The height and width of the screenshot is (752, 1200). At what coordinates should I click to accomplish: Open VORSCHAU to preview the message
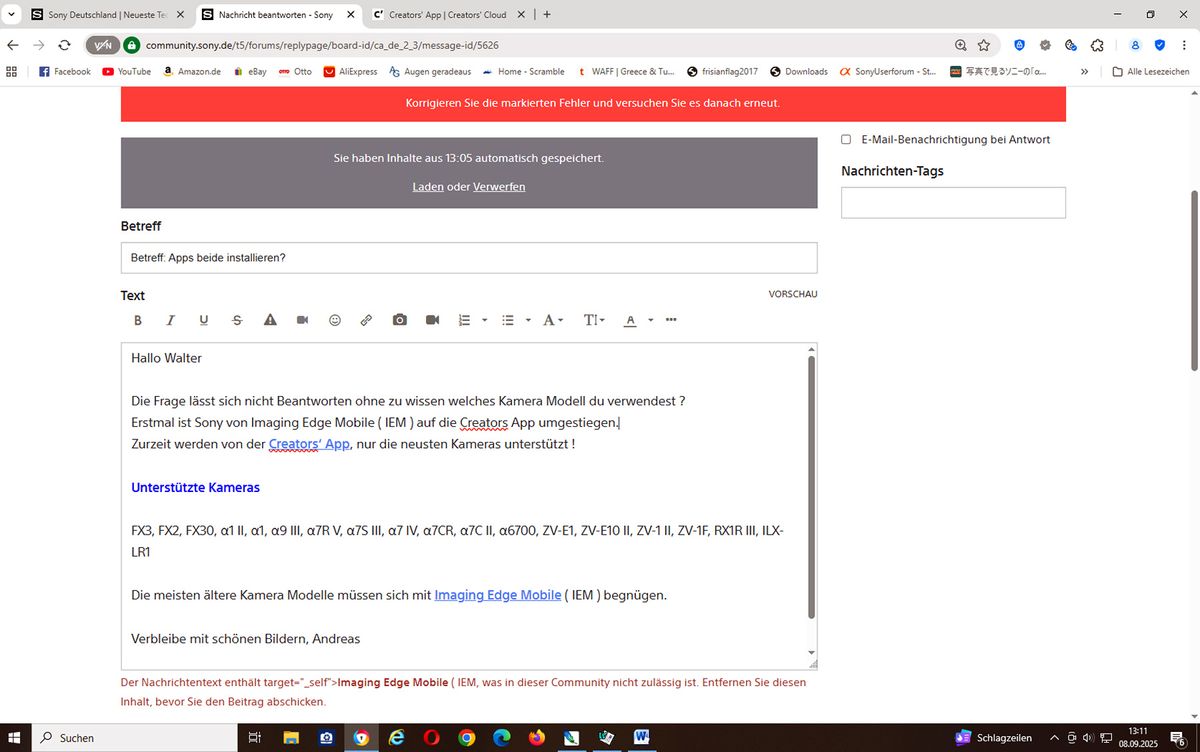click(x=792, y=294)
